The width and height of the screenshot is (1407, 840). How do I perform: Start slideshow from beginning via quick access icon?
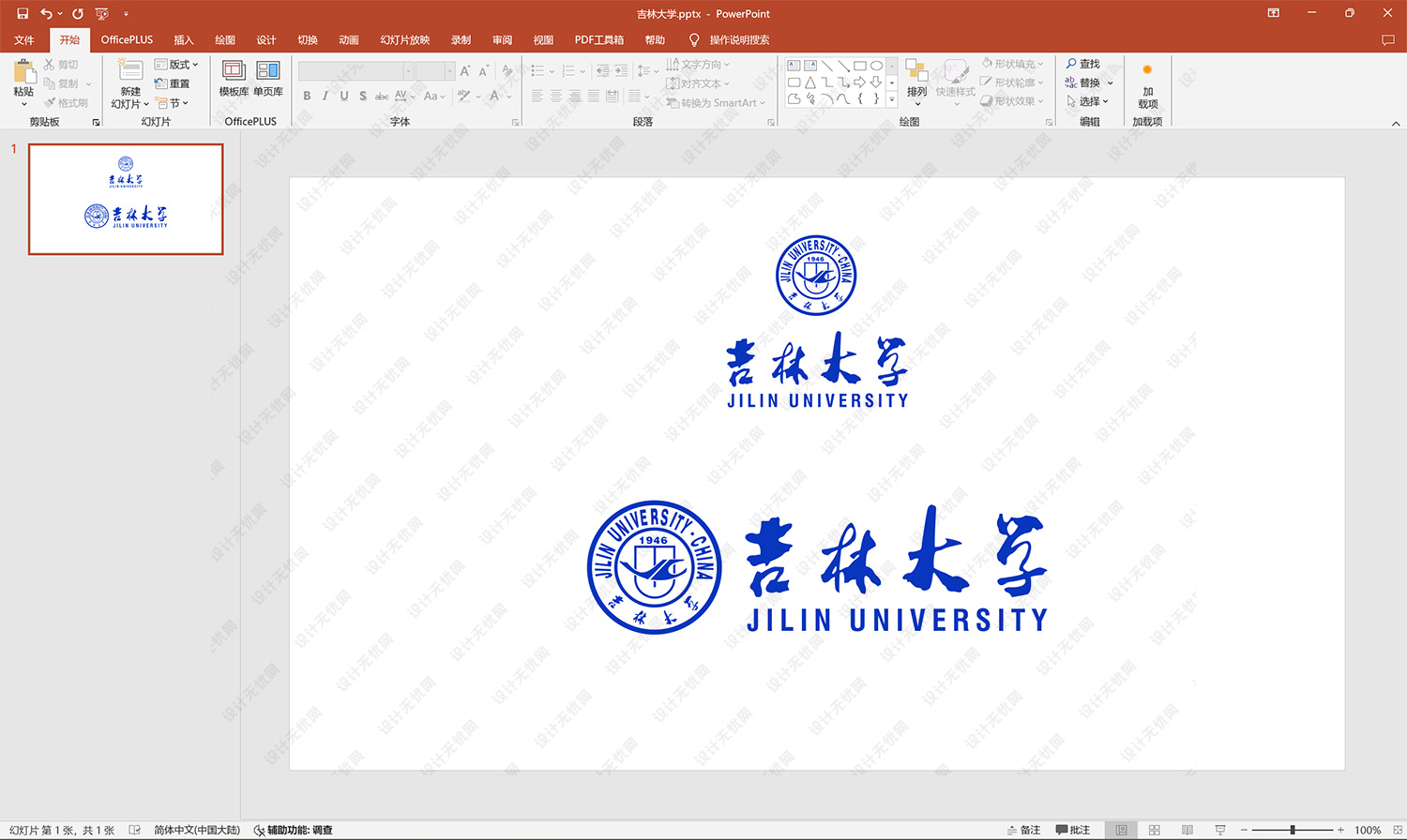point(102,13)
